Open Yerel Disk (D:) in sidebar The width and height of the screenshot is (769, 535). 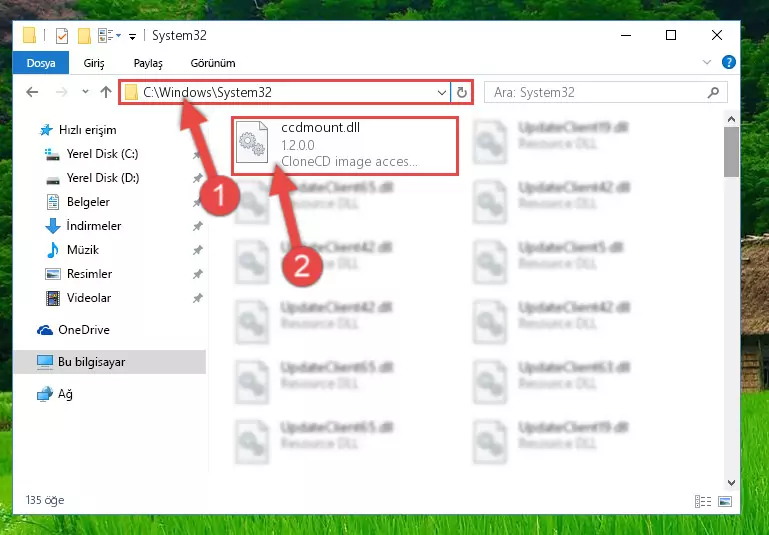coord(92,178)
